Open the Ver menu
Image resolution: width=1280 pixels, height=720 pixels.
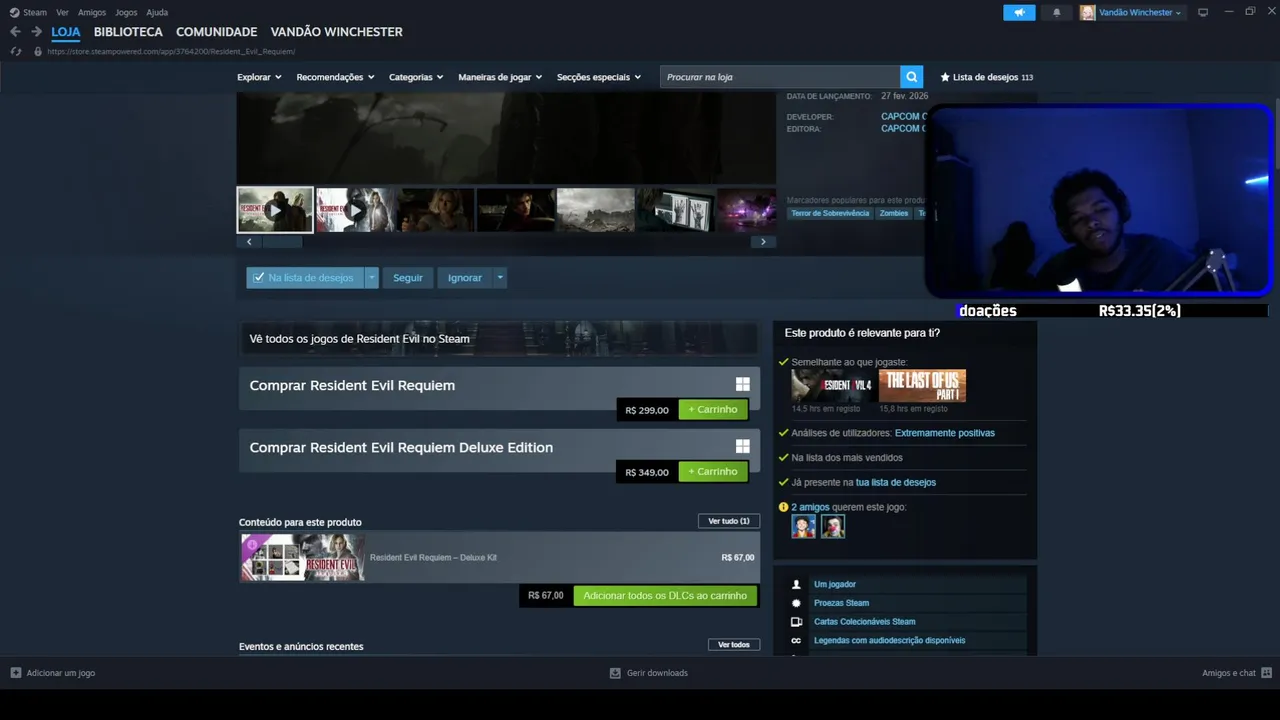pyautogui.click(x=62, y=12)
